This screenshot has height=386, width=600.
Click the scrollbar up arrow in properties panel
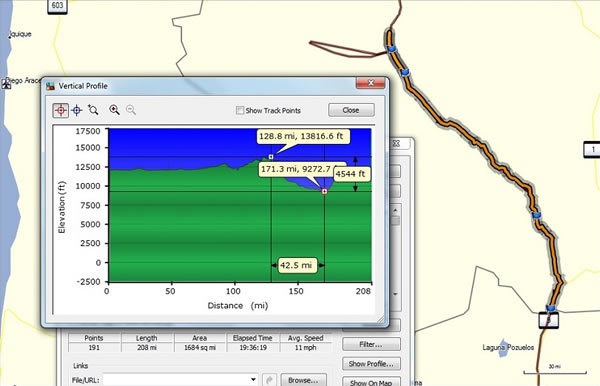pyautogui.click(x=395, y=210)
